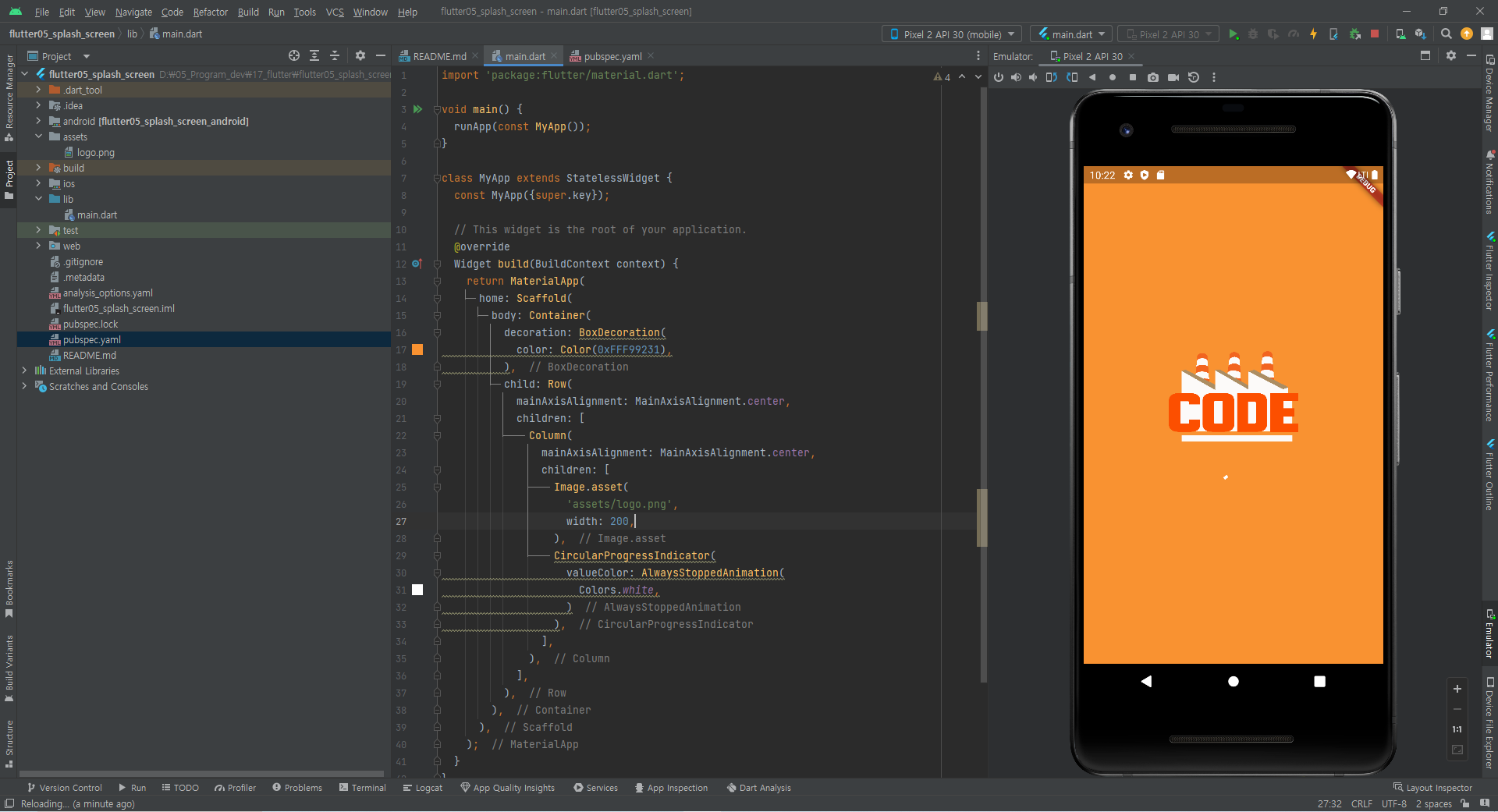Toggle the Flutter Inspector tool window
This screenshot has width=1498, height=812.
pyautogui.click(x=1489, y=271)
